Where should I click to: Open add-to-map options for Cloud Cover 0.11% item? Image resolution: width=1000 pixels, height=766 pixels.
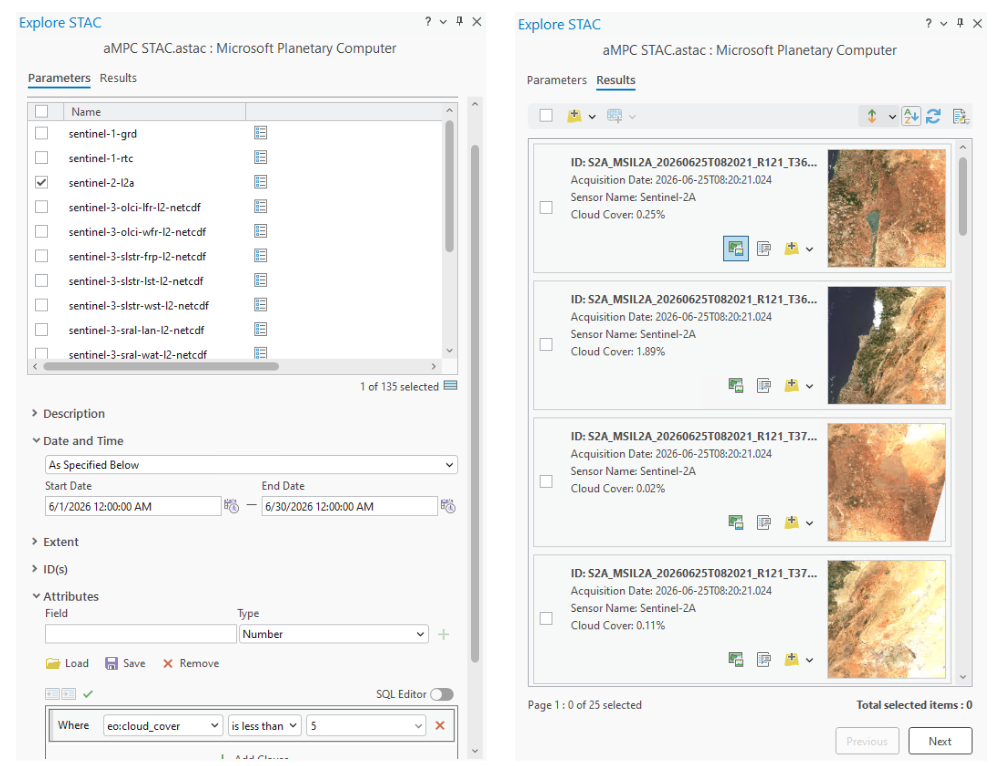(809, 660)
